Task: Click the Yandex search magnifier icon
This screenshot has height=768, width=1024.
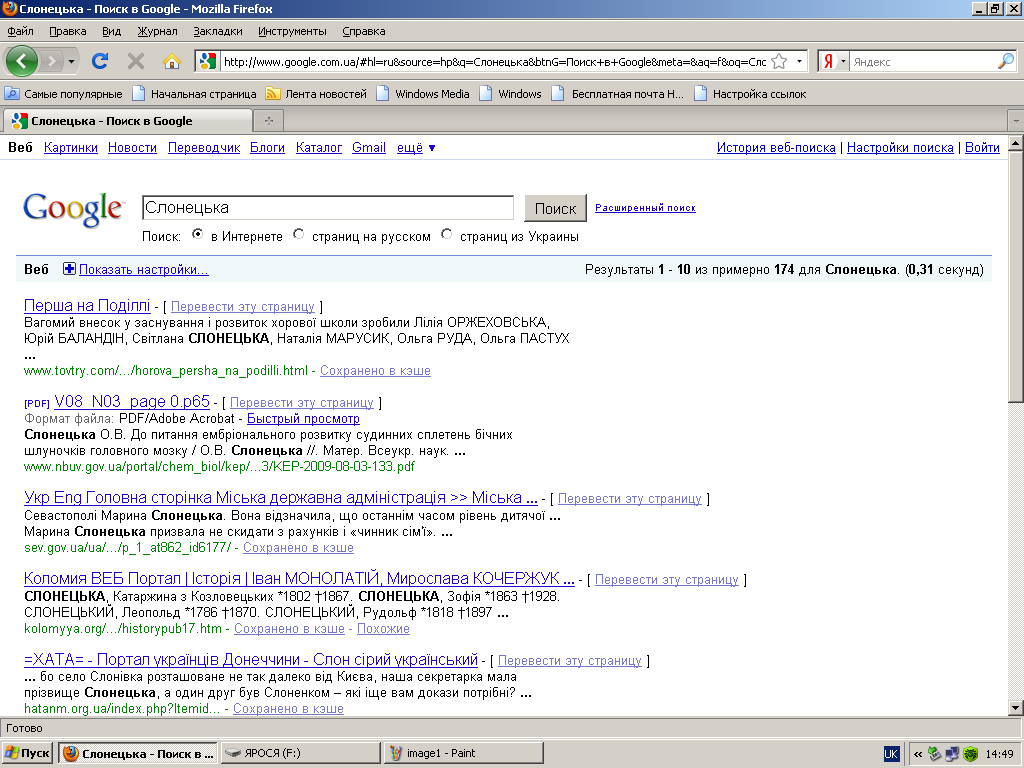Action: [x=1006, y=61]
